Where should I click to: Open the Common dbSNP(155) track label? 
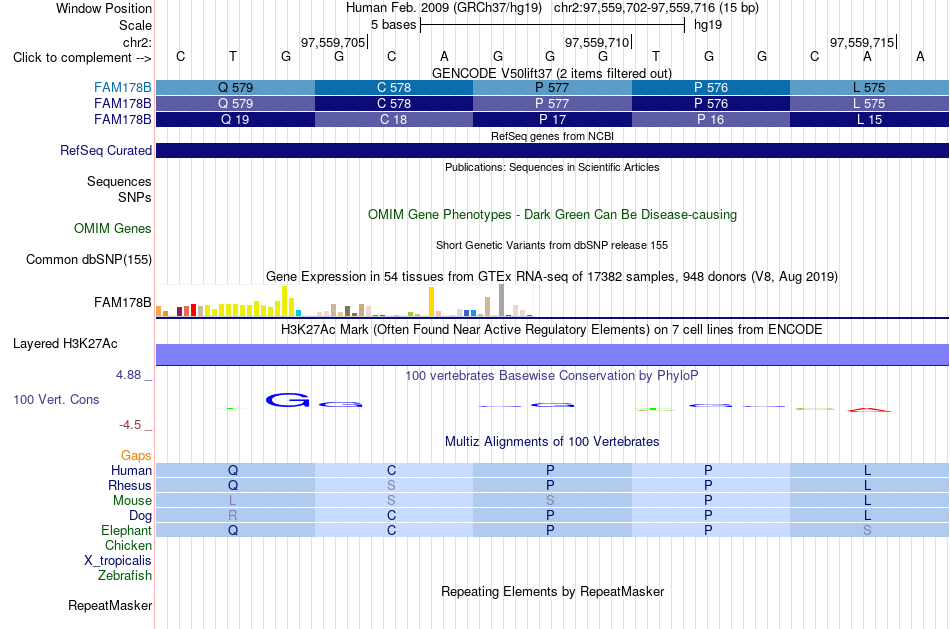[89, 259]
